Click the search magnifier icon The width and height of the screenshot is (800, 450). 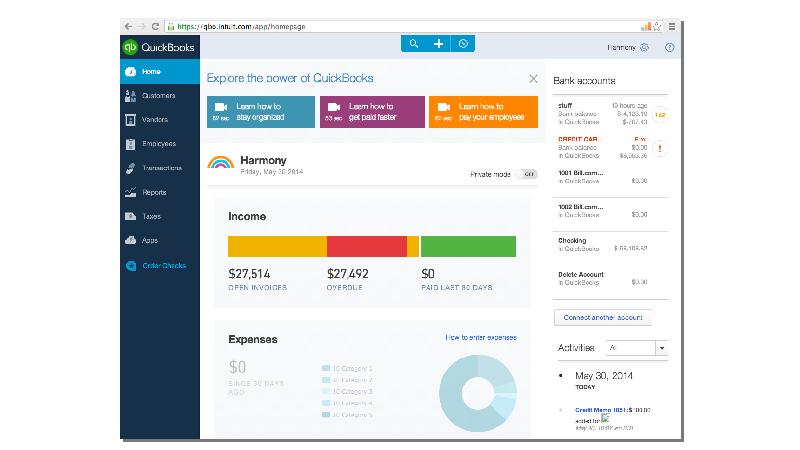point(414,44)
